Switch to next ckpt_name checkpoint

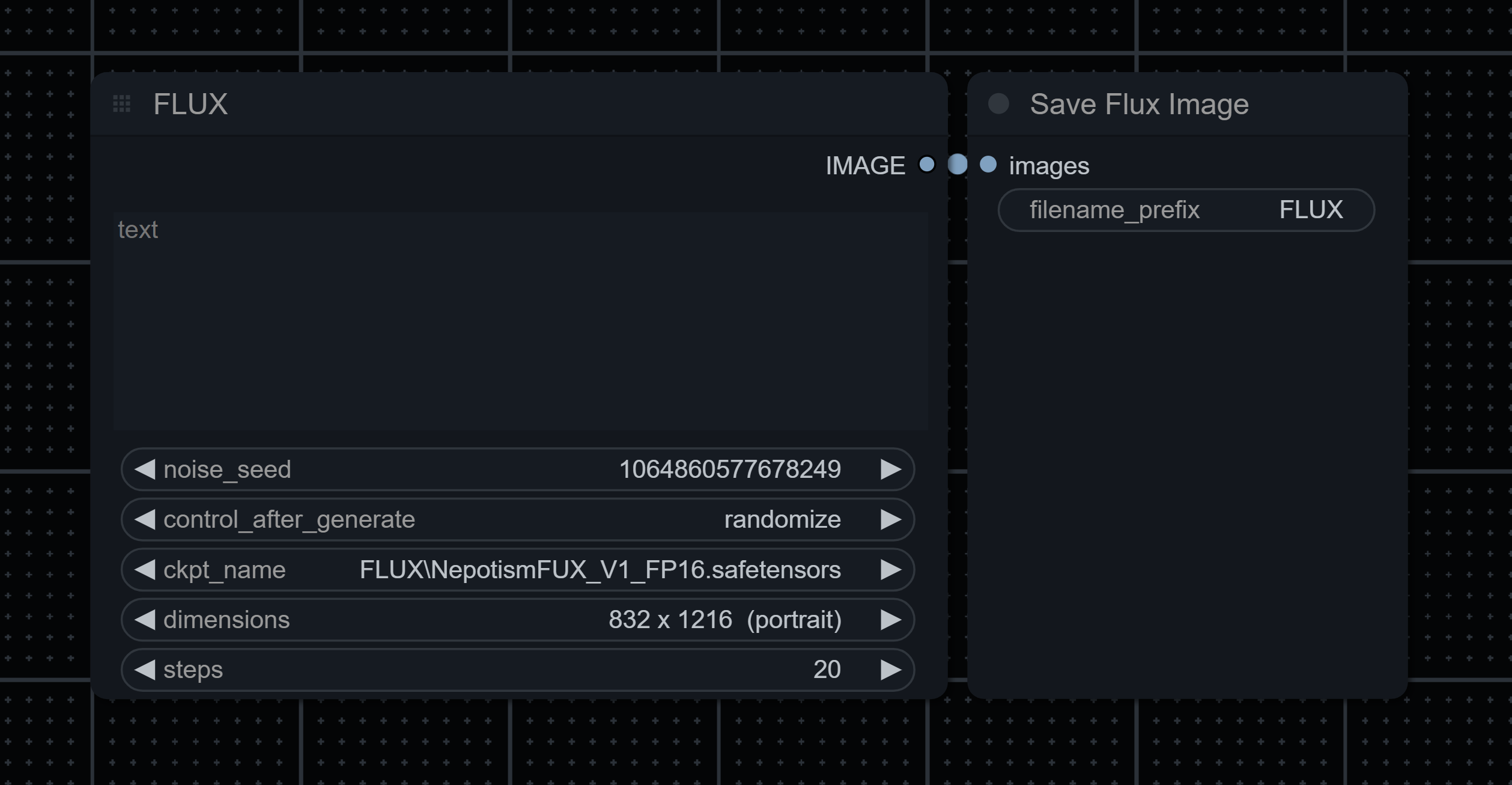(890, 570)
